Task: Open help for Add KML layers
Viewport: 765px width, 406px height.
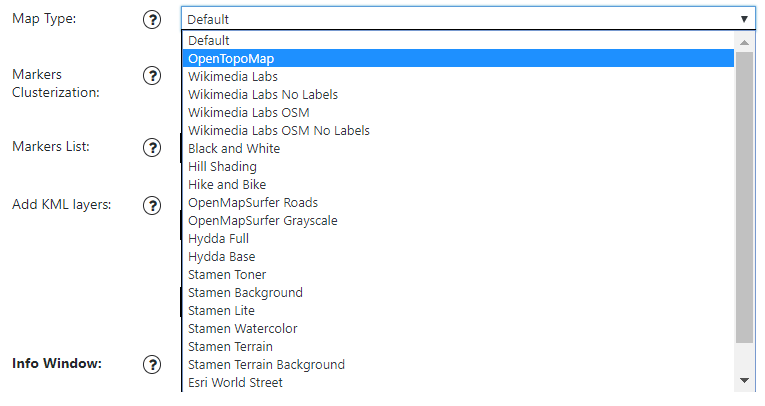Action: 152,205
